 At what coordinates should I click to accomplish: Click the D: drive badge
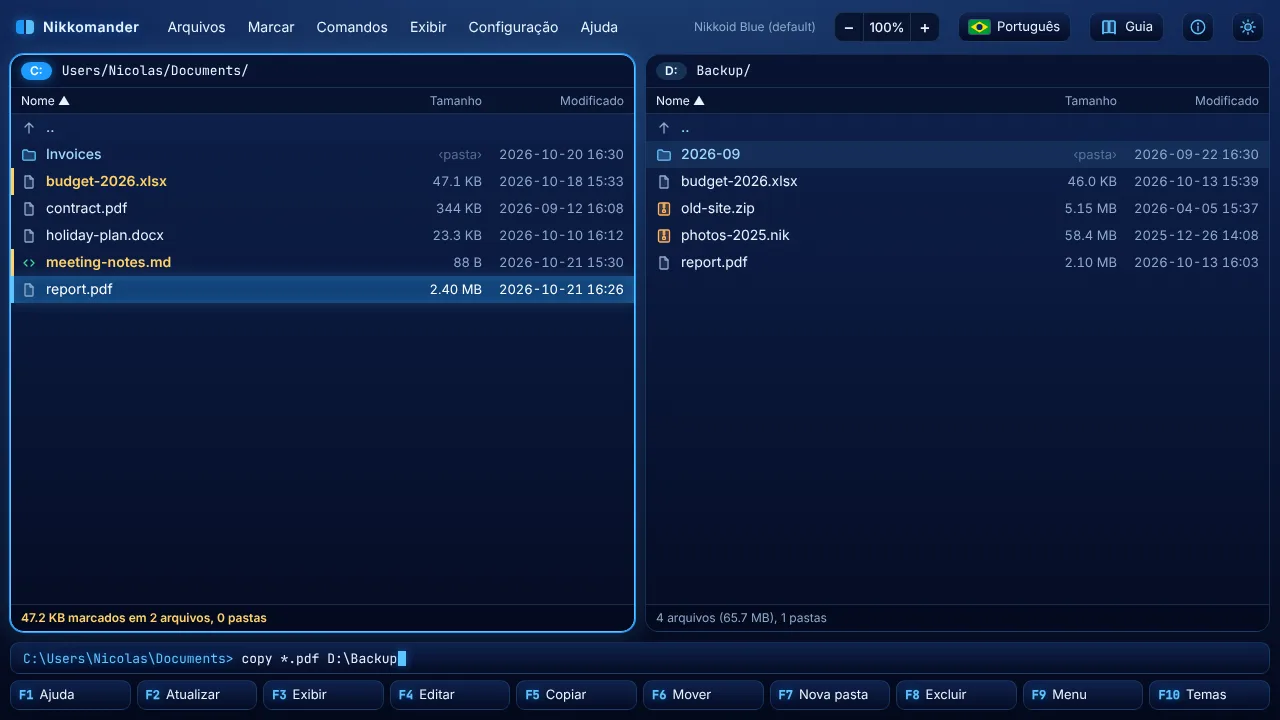pyautogui.click(x=671, y=71)
